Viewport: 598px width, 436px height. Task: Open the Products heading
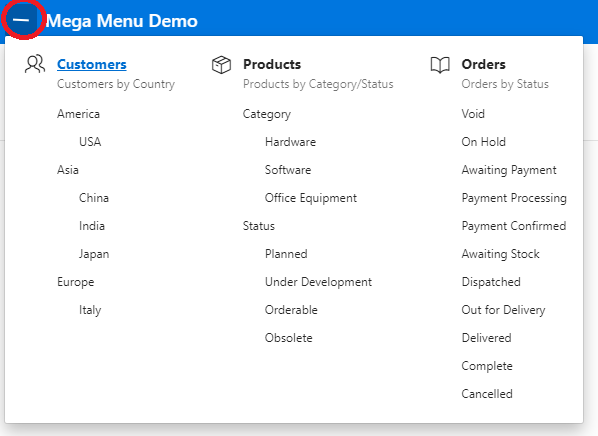click(272, 64)
